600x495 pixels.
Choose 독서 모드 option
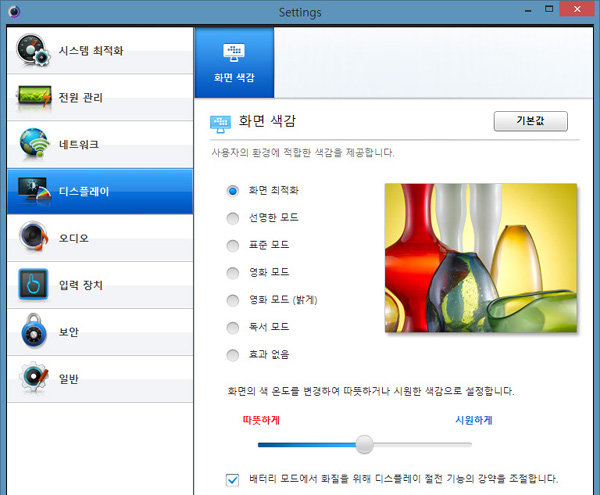(233, 327)
